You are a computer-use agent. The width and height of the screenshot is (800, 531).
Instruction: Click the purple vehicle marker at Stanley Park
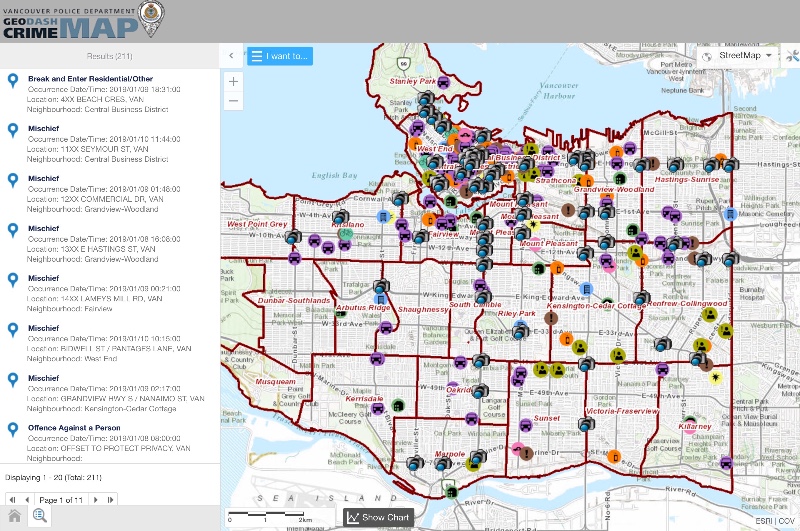[x=443, y=82]
